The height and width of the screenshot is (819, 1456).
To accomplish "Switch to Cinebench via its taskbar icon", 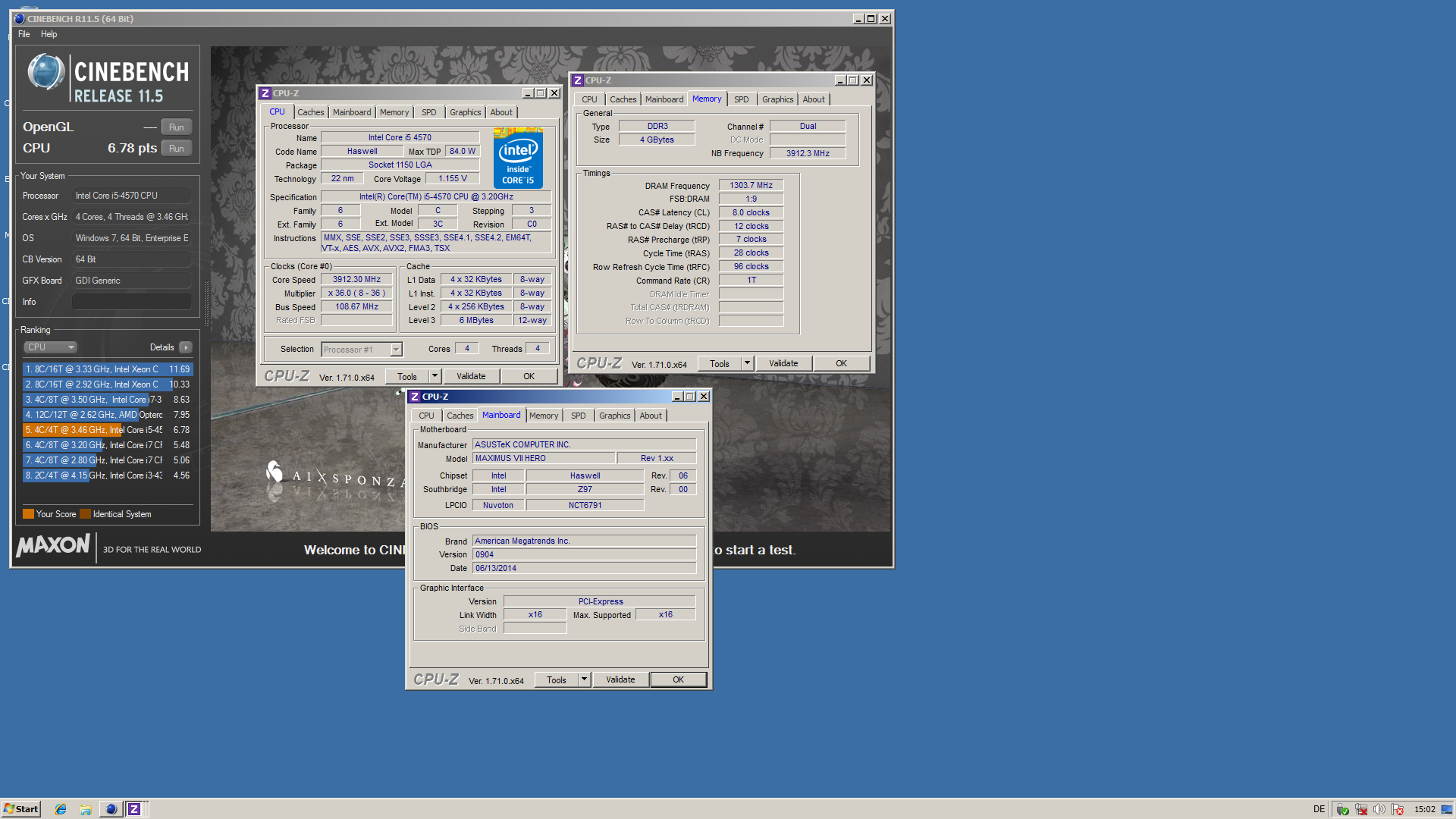I will (111, 809).
